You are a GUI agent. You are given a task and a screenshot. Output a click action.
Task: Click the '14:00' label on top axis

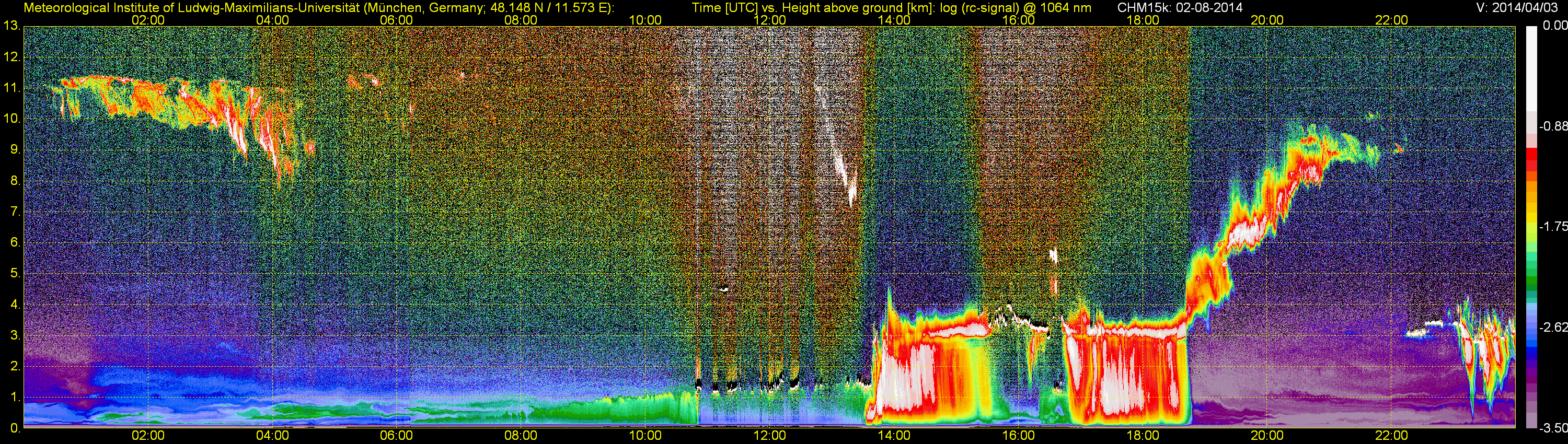(x=894, y=20)
